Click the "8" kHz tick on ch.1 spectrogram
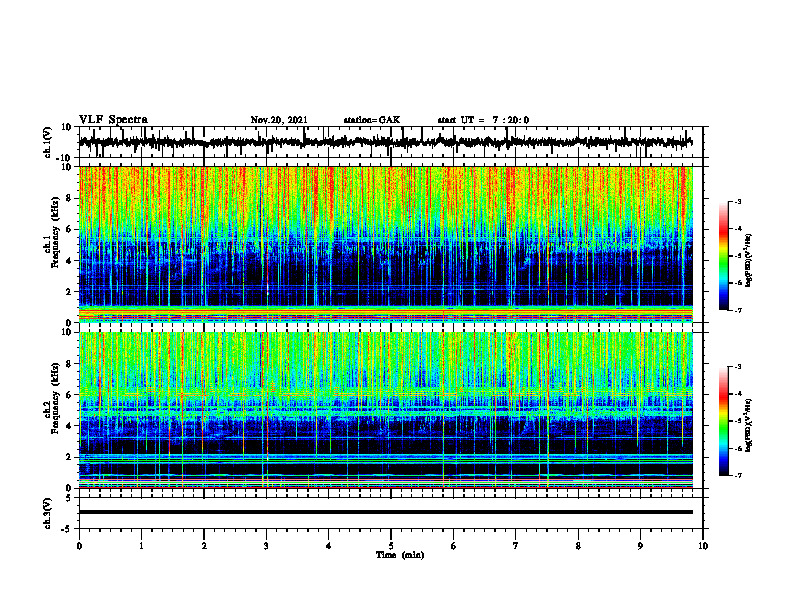Screen dimensions: 792x612 (x=68, y=198)
